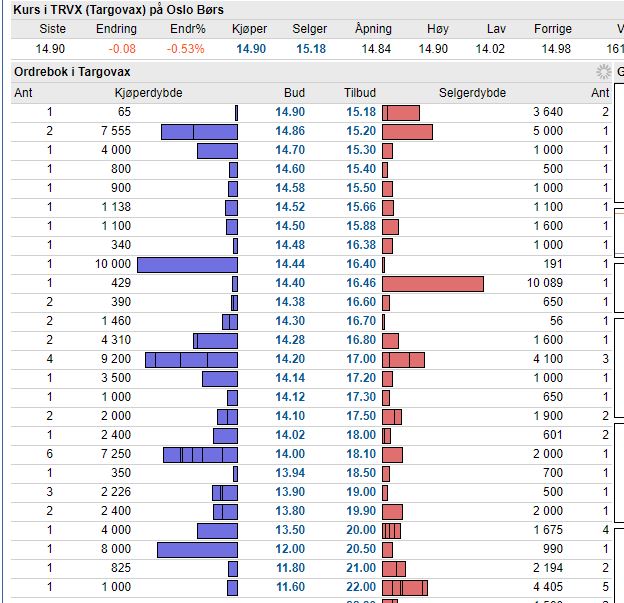Select bid price 14.48
This screenshot has width=624, height=603.
coord(290,245)
